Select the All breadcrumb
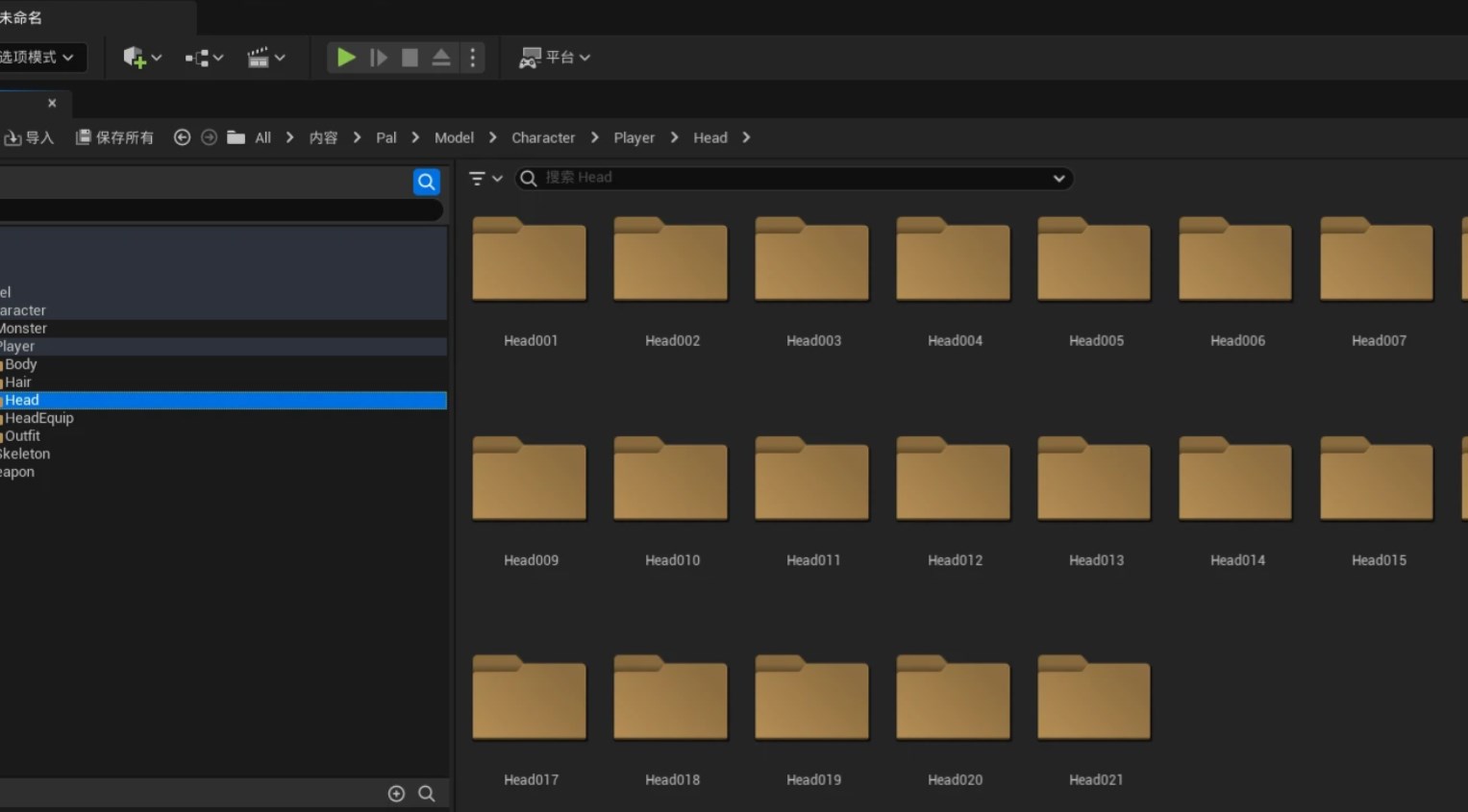 (x=262, y=137)
